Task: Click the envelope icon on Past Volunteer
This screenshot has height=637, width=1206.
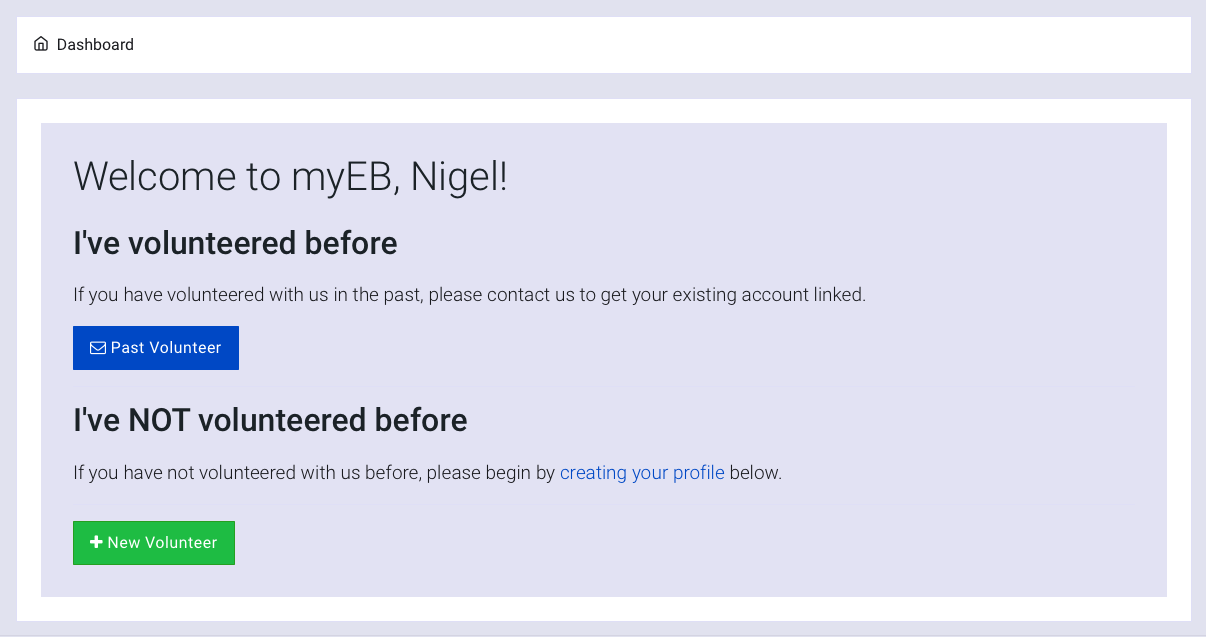Action: 98,348
